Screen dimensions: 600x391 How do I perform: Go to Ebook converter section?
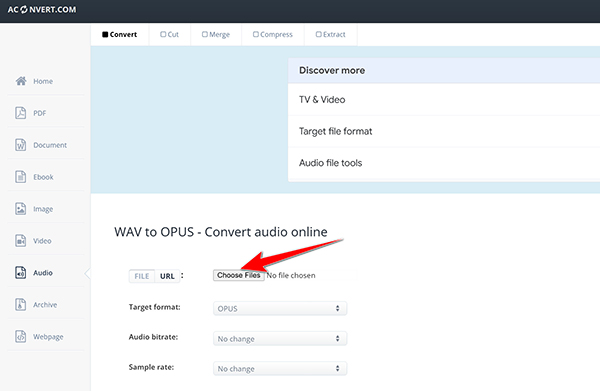43,177
